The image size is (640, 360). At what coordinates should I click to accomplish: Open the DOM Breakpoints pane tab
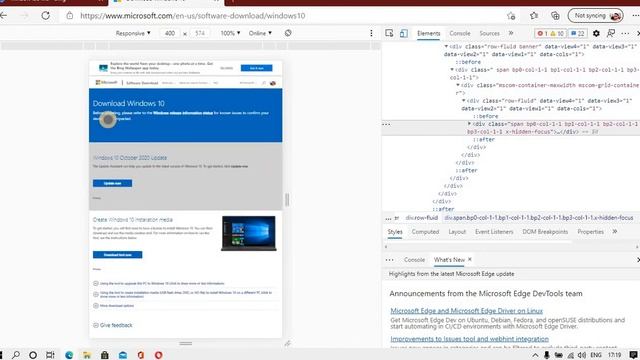pyautogui.click(x=545, y=232)
